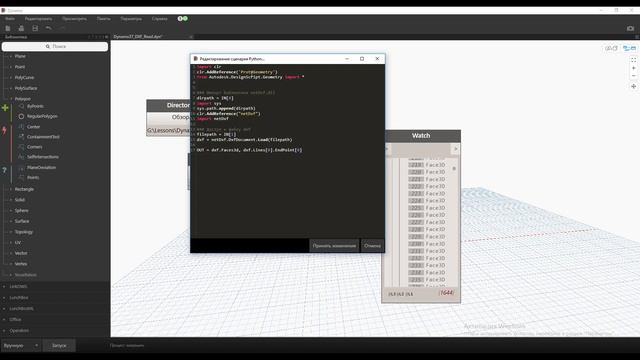This screenshot has width=640, height=360.
Task: Click inside the Python script code area
Action: pyautogui.click(x=287, y=151)
